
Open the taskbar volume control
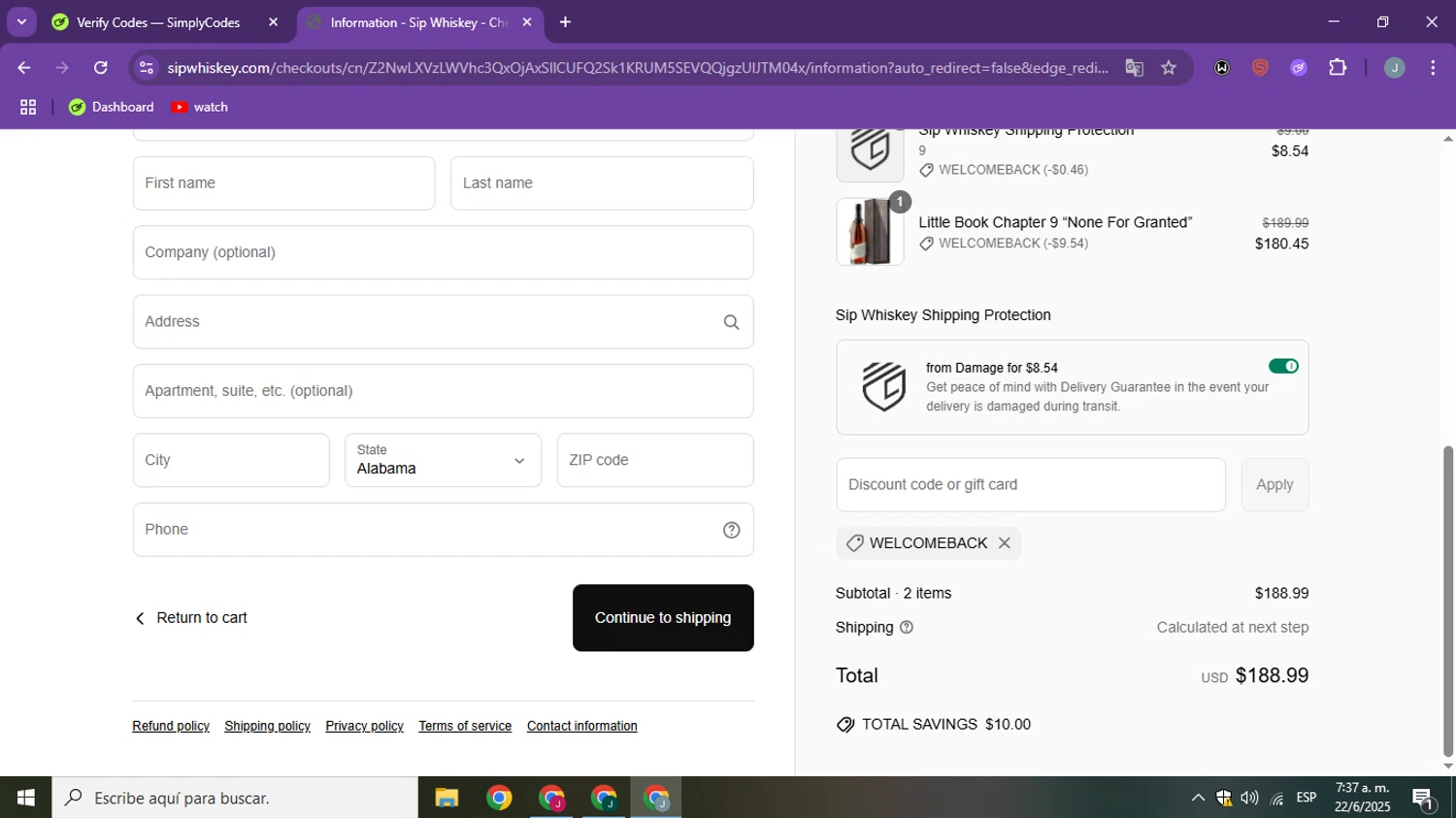1249,798
